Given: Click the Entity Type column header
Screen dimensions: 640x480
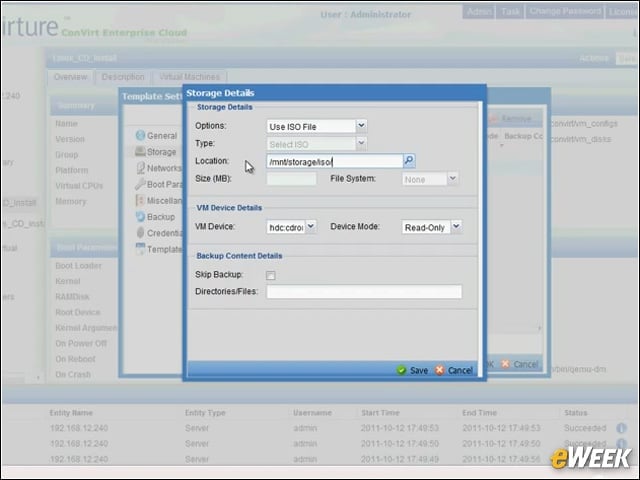Looking at the screenshot, I should click(x=205, y=413).
